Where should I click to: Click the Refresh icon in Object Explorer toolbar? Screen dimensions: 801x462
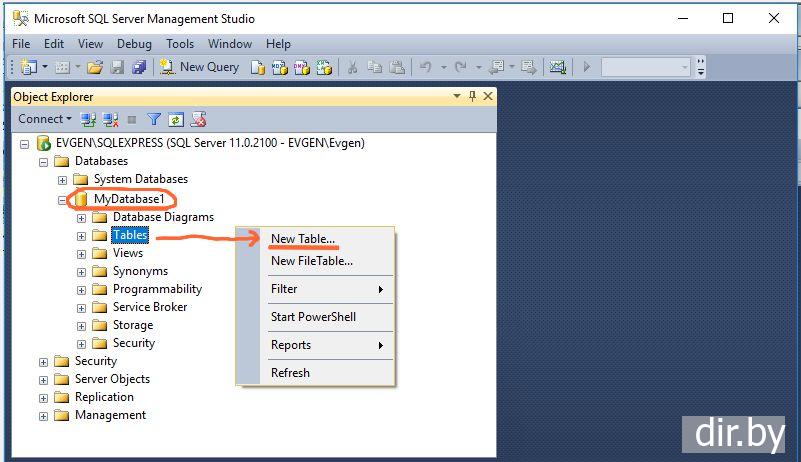tap(176, 120)
